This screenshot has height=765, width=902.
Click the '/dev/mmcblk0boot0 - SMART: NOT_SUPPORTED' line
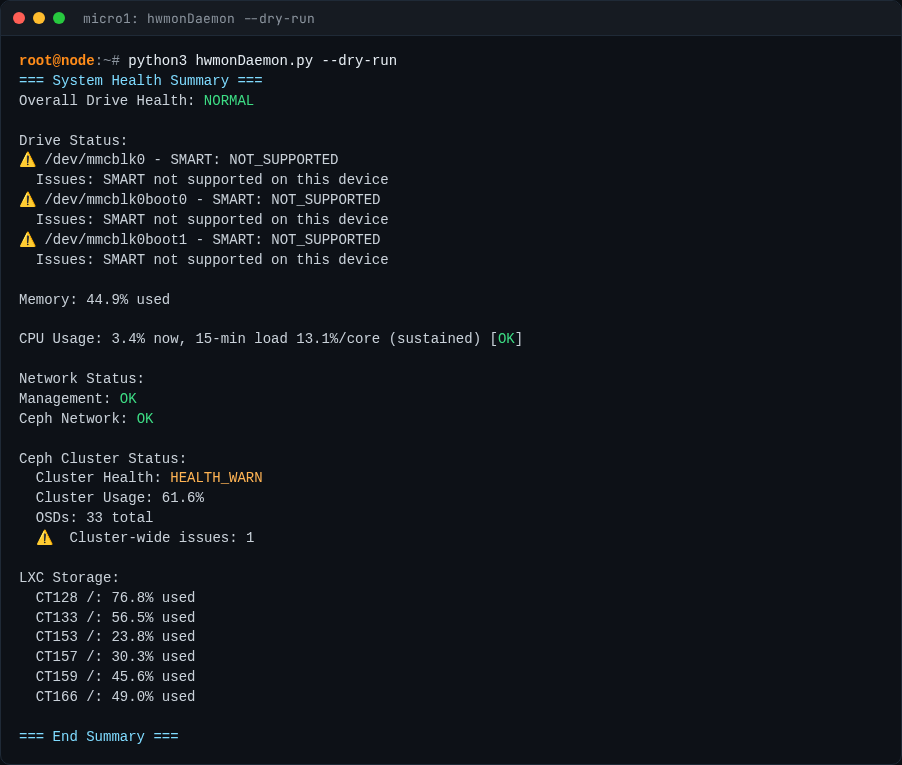tap(212, 200)
